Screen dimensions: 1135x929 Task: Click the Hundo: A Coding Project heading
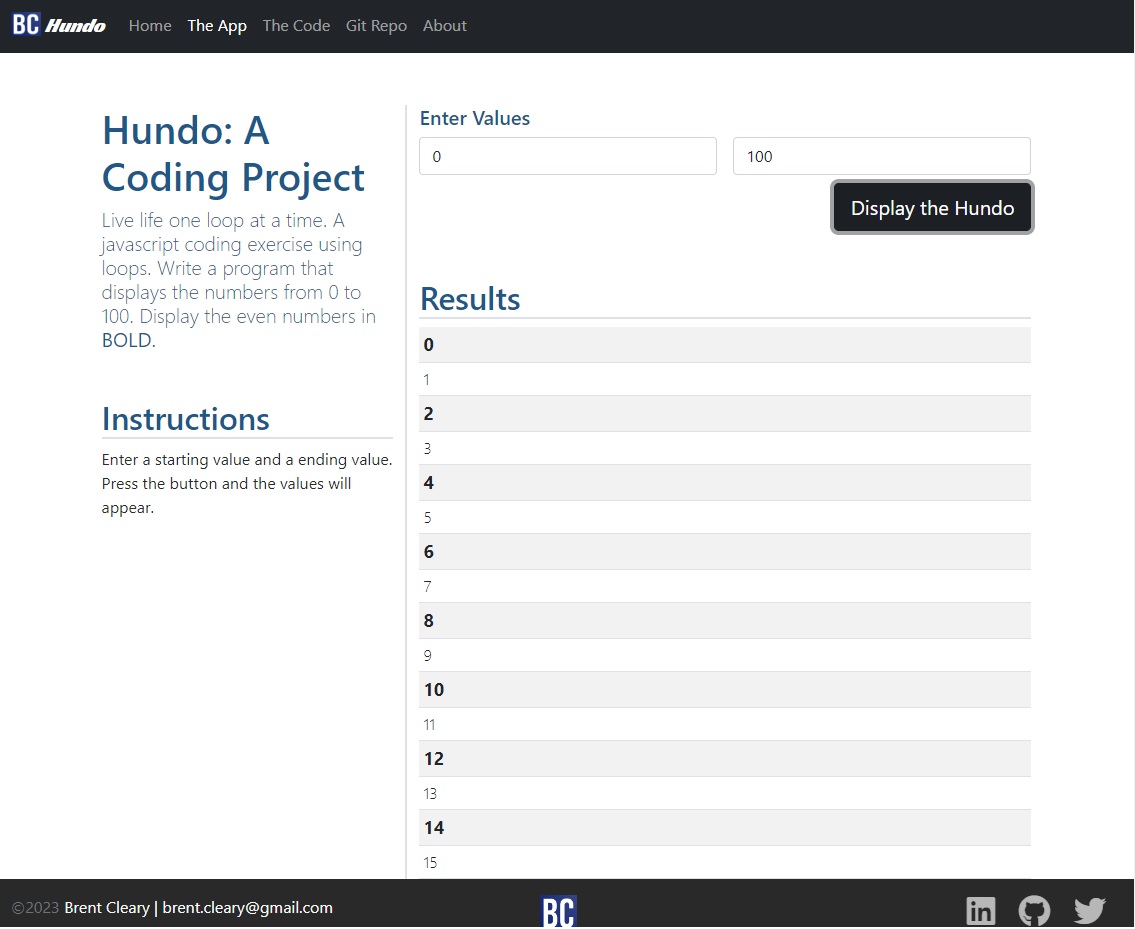233,154
